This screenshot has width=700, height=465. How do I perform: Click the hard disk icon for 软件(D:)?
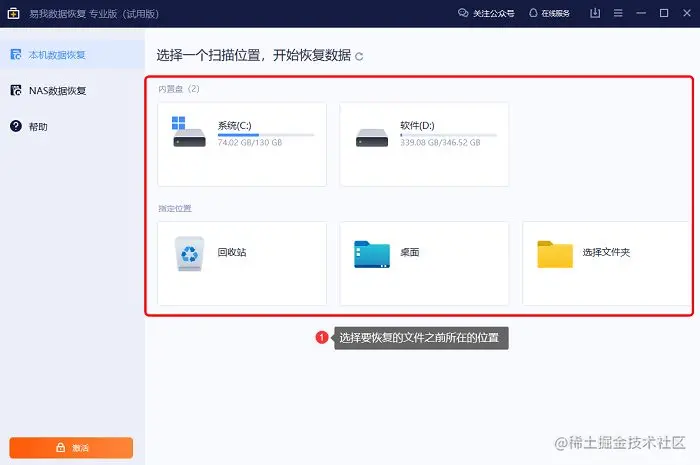(x=372, y=138)
